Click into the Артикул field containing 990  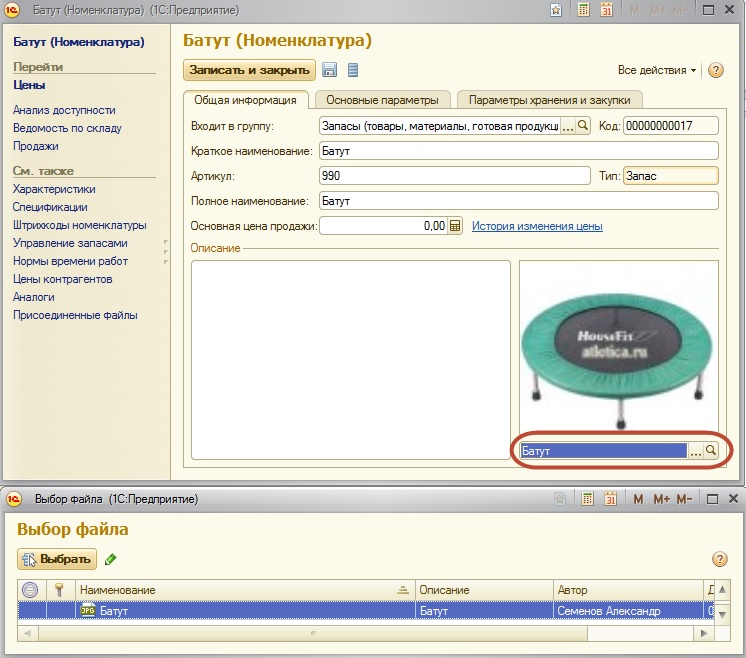(x=454, y=176)
